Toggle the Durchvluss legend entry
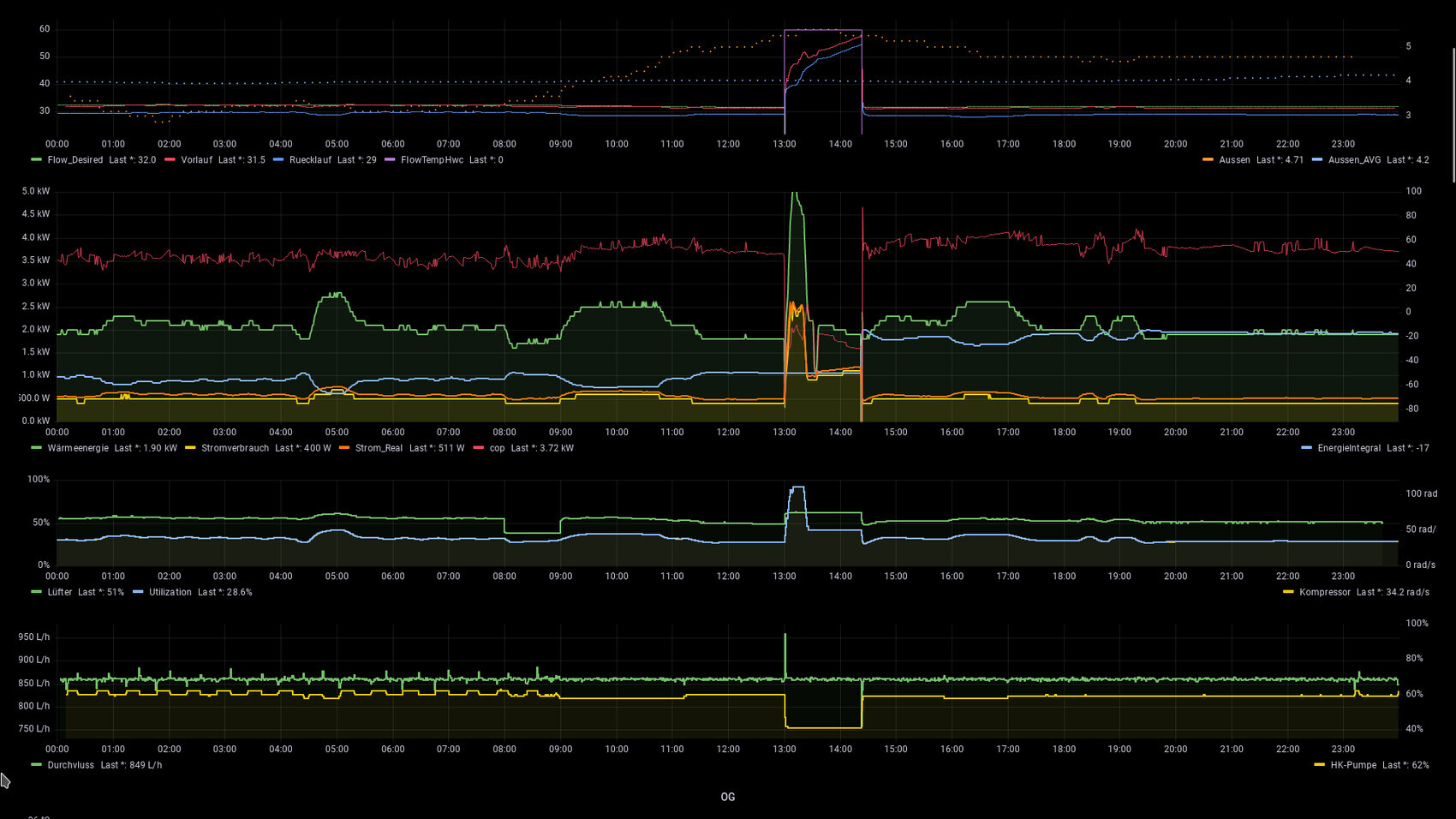 tap(70, 765)
